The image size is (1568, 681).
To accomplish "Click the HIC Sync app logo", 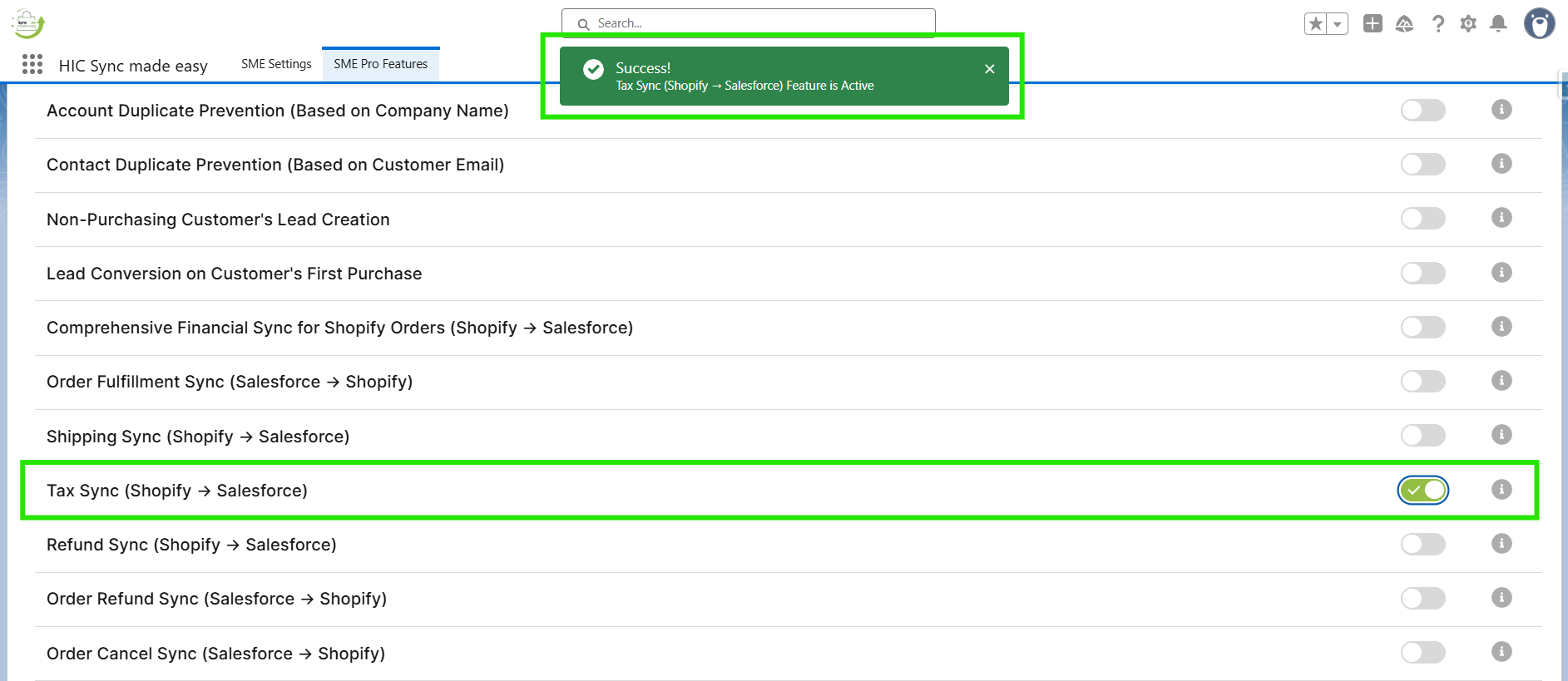I will 27,24.
